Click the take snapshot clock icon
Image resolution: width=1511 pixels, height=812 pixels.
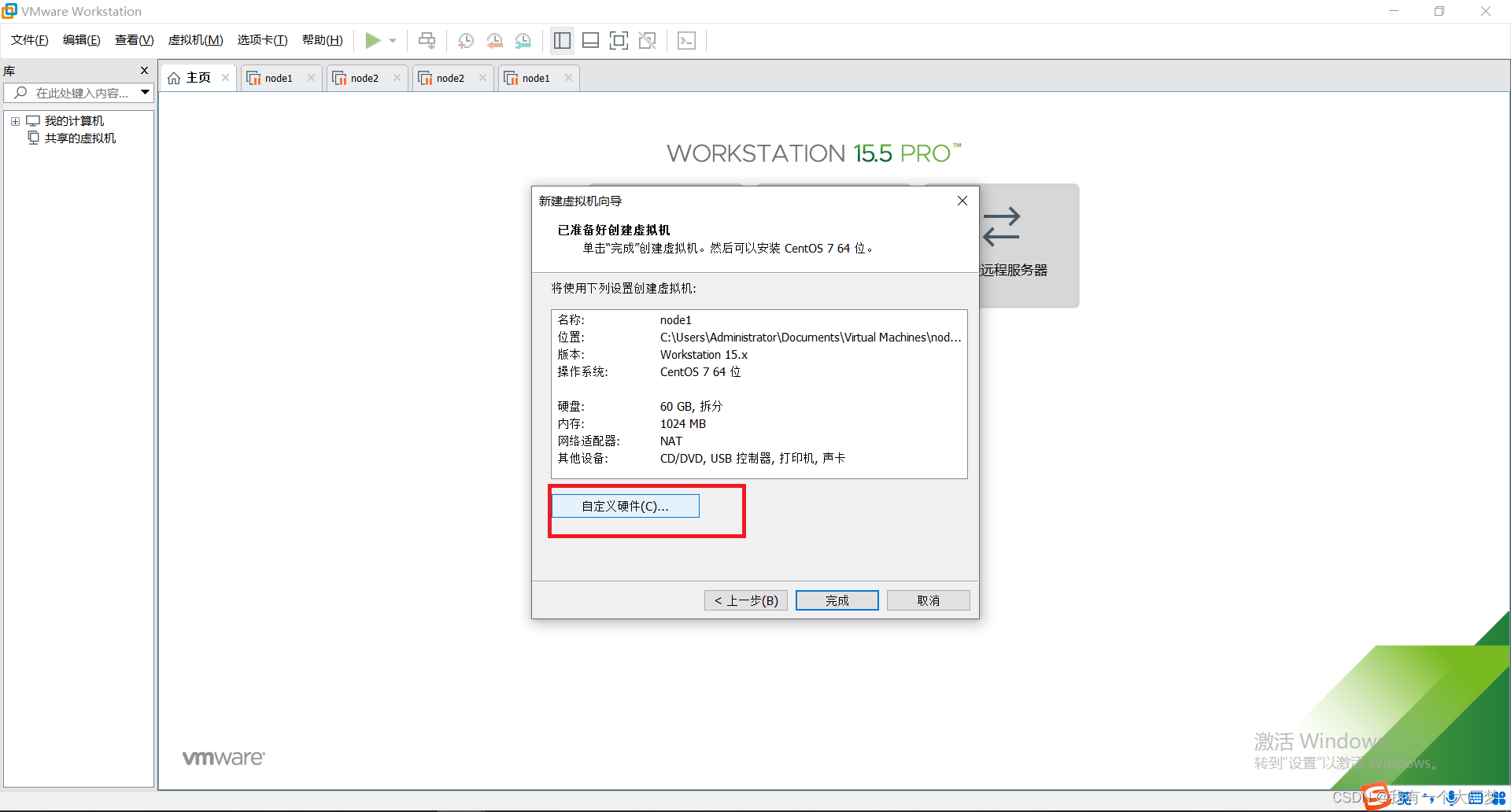pos(466,41)
